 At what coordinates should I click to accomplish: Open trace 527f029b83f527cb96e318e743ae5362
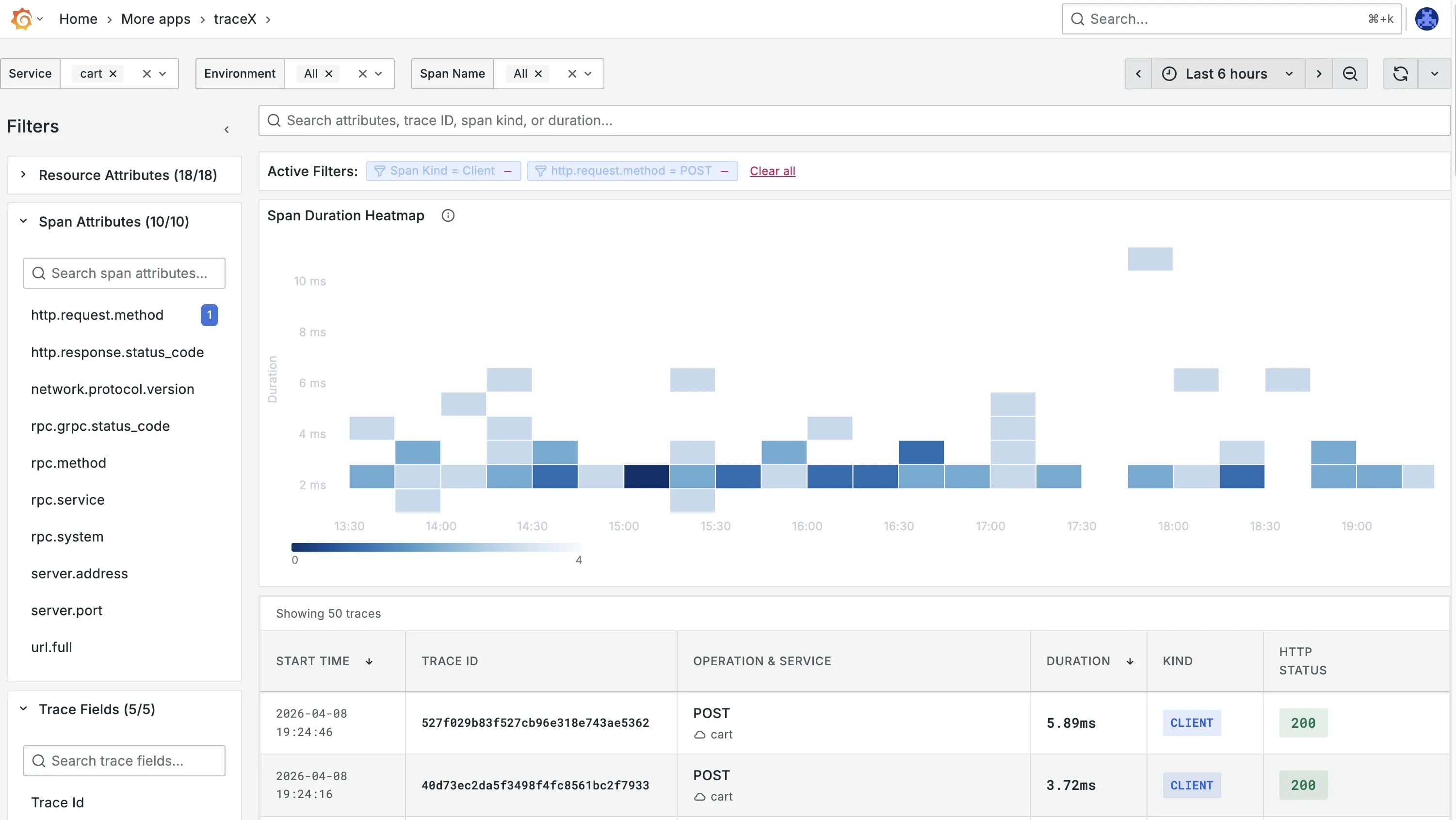534,723
